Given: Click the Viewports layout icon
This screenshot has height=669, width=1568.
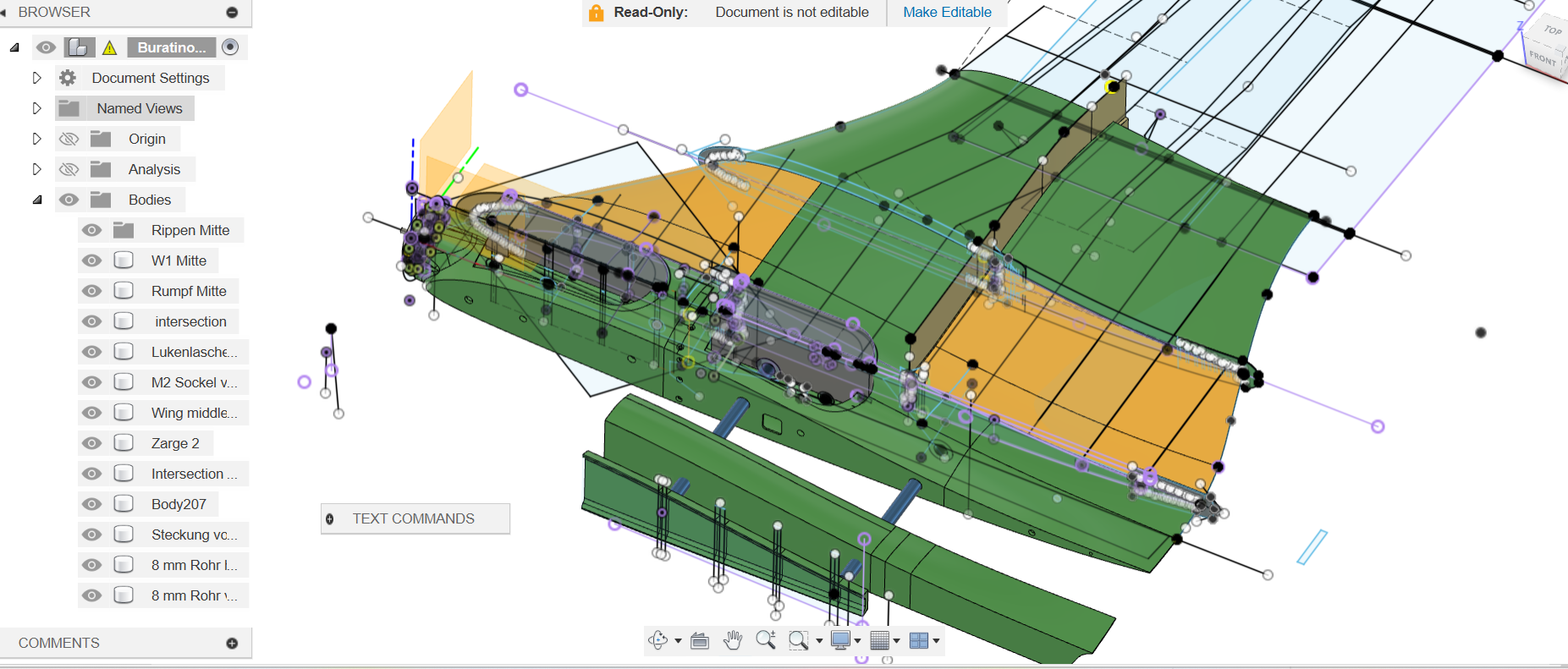Looking at the screenshot, I should pyautogui.click(x=919, y=640).
